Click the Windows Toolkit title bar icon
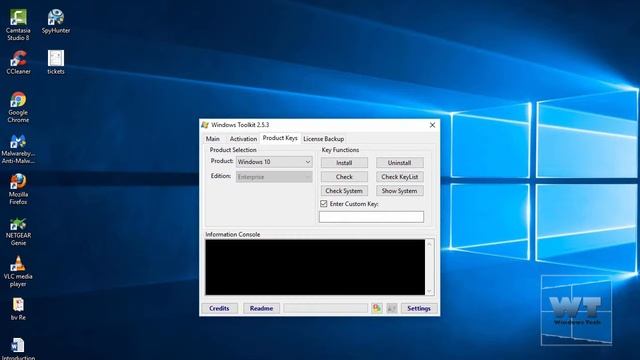This screenshot has height=360, width=640. 205,125
